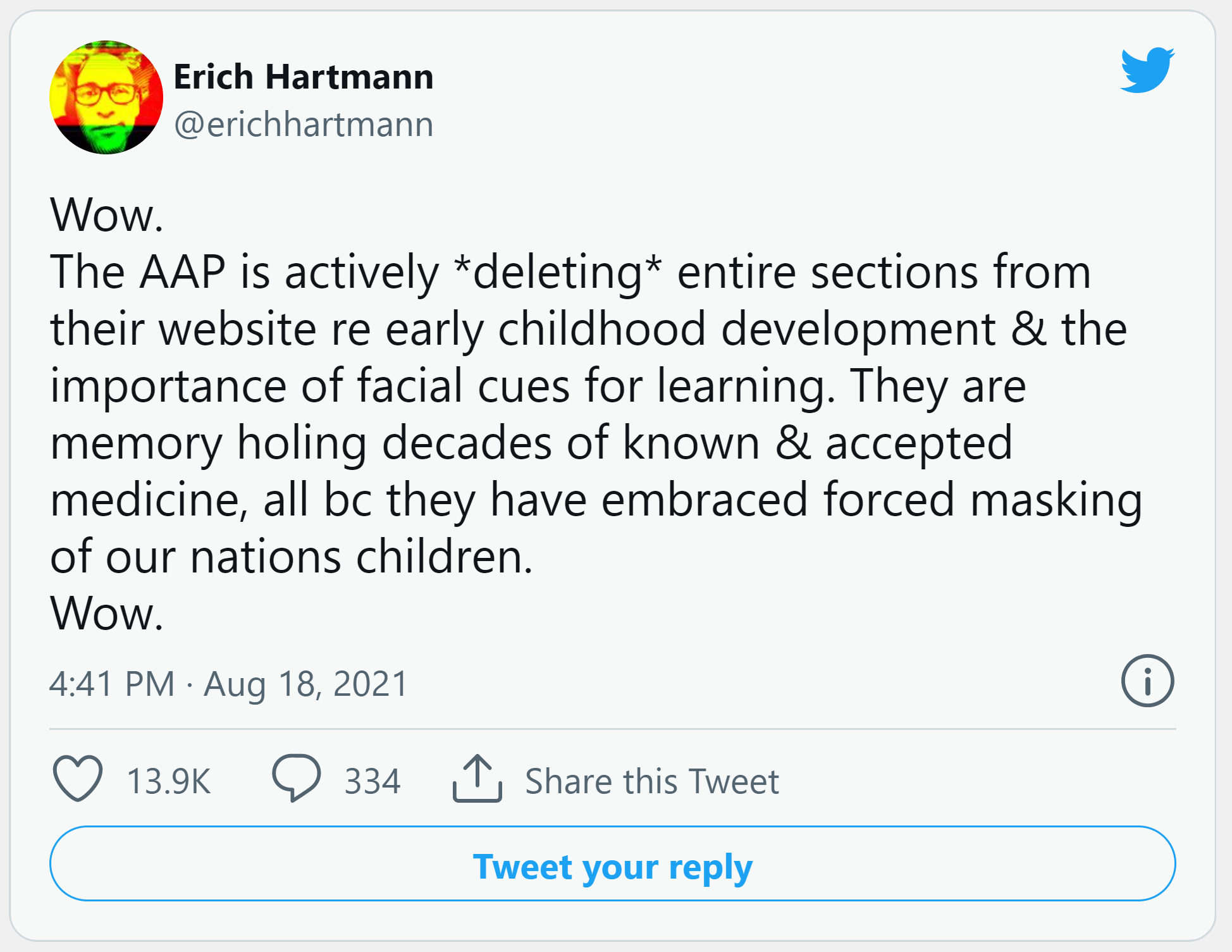Screen dimensions: 1232x952
Task: Open the circled info icon
Action: pyautogui.click(x=1147, y=681)
